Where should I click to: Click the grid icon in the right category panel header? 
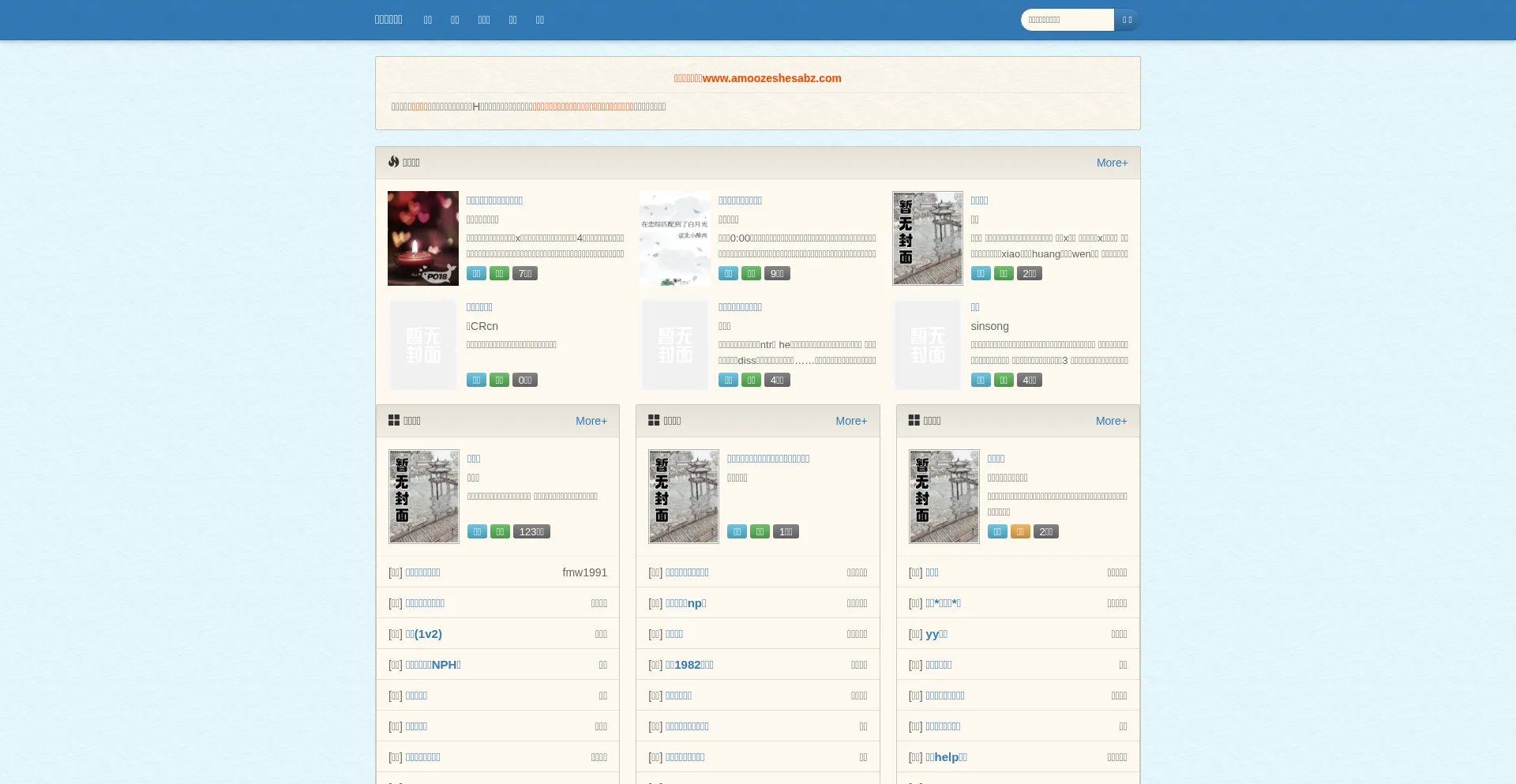click(x=914, y=420)
